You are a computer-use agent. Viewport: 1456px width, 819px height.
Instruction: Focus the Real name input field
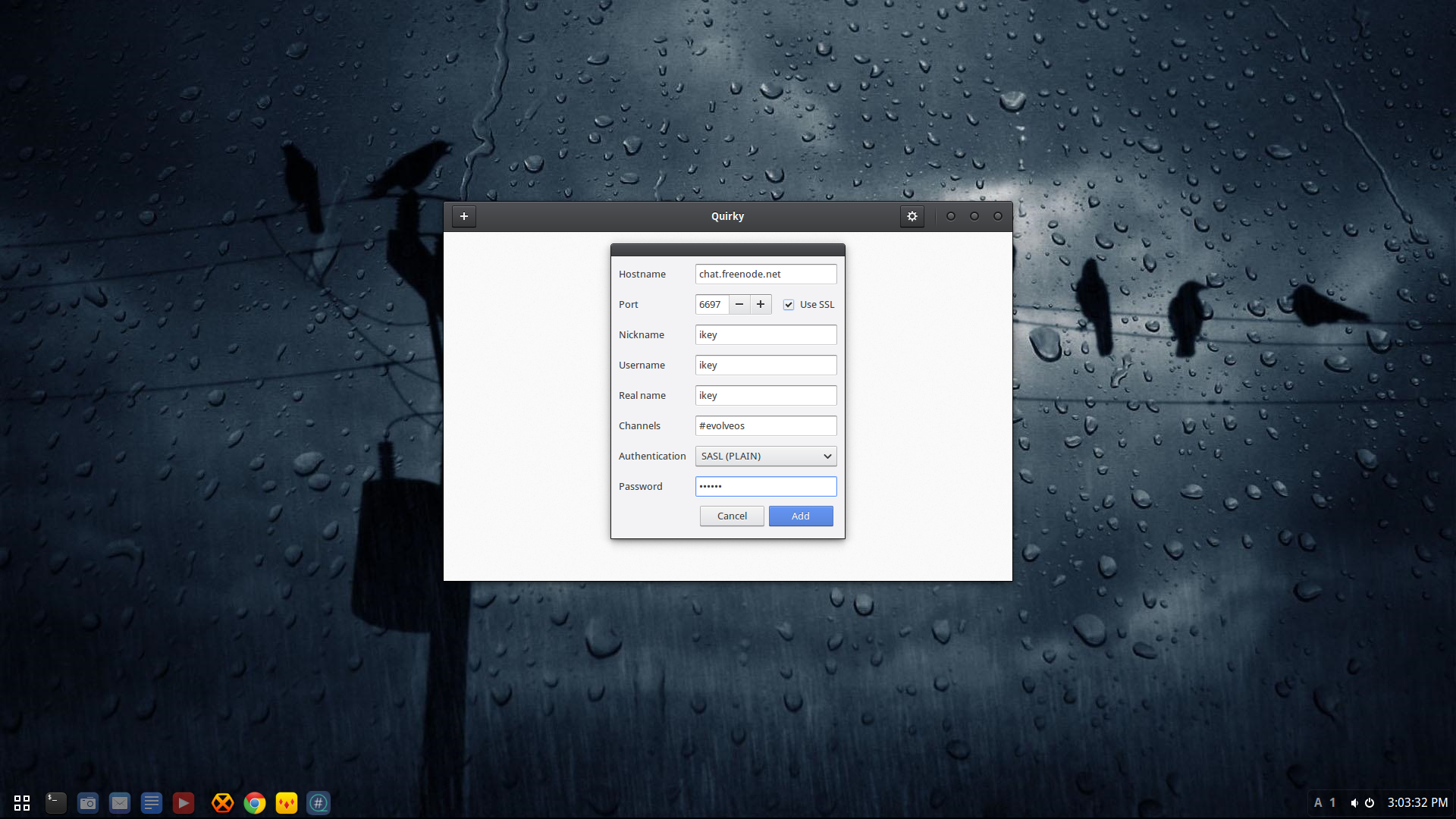(x=766, y=395)
